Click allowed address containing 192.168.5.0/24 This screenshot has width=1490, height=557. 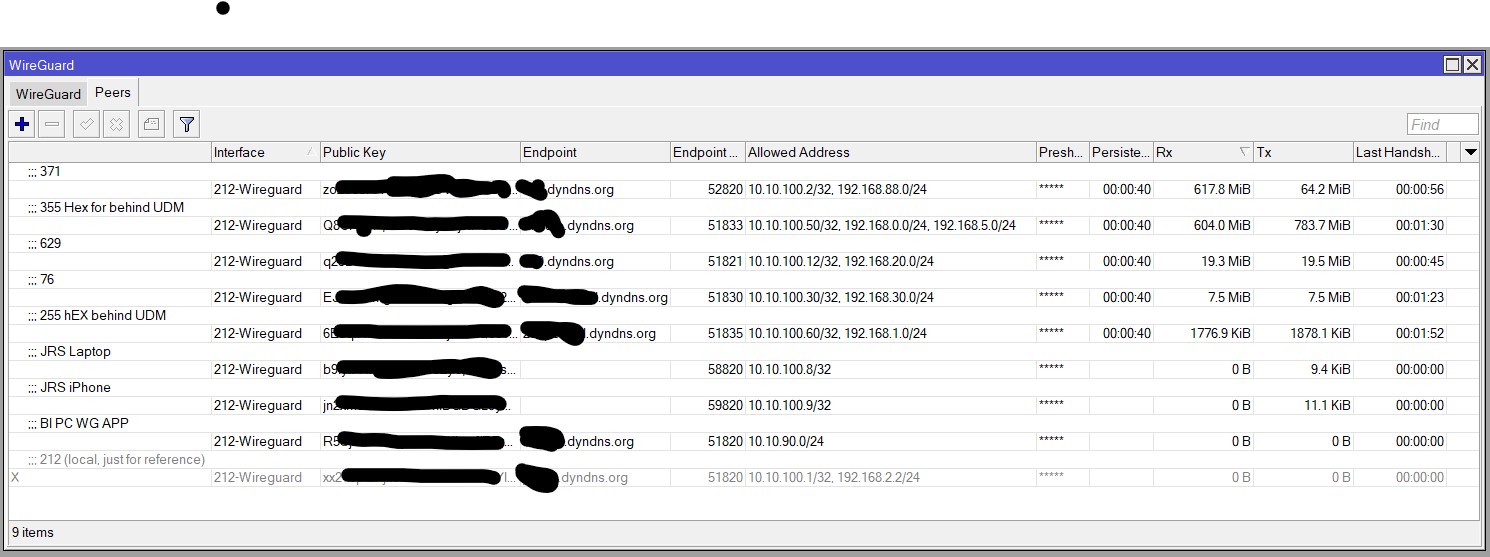[x=882, y=225]
